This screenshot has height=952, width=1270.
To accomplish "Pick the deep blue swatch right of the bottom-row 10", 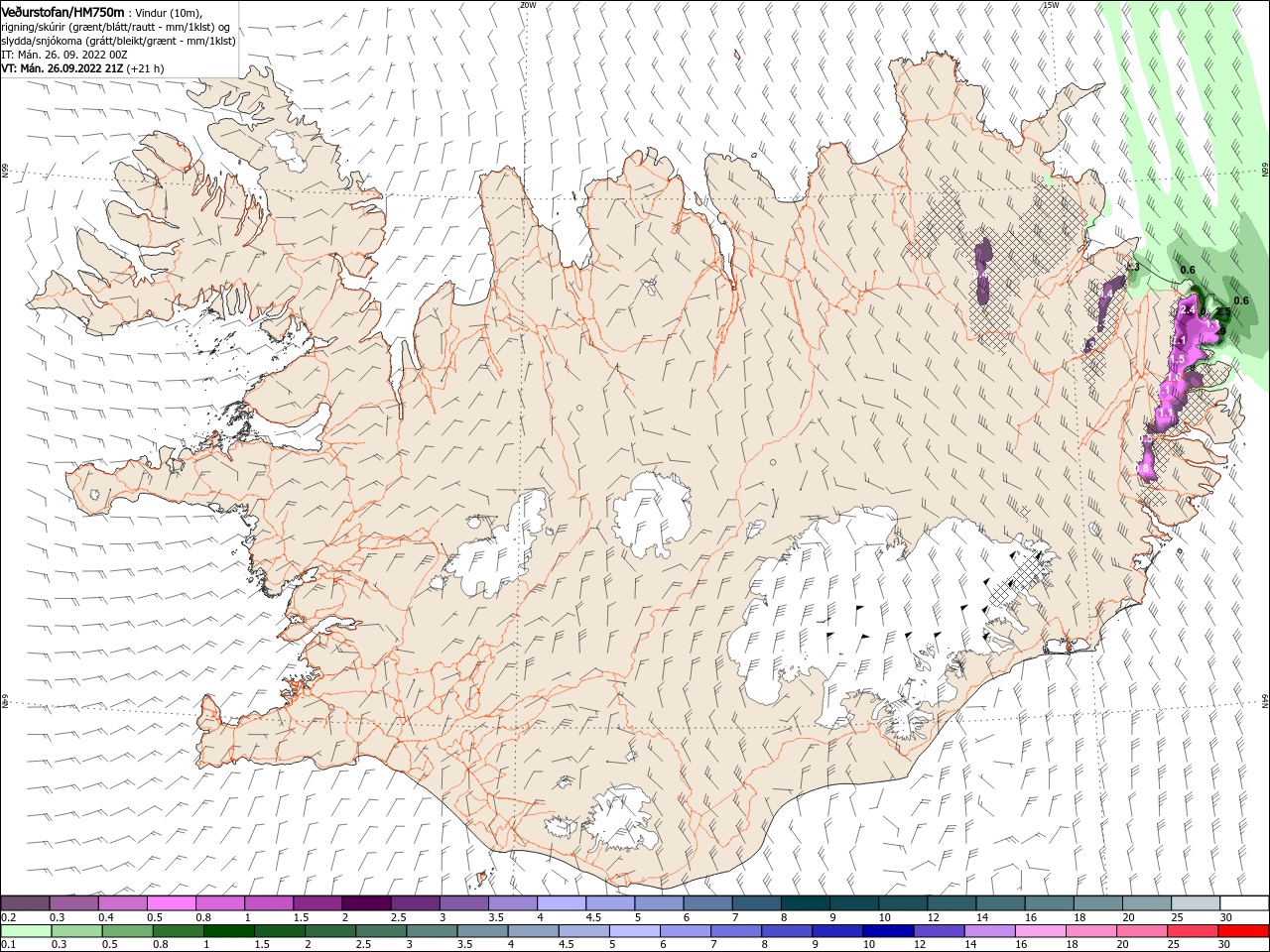I will [x=888, y=931].
